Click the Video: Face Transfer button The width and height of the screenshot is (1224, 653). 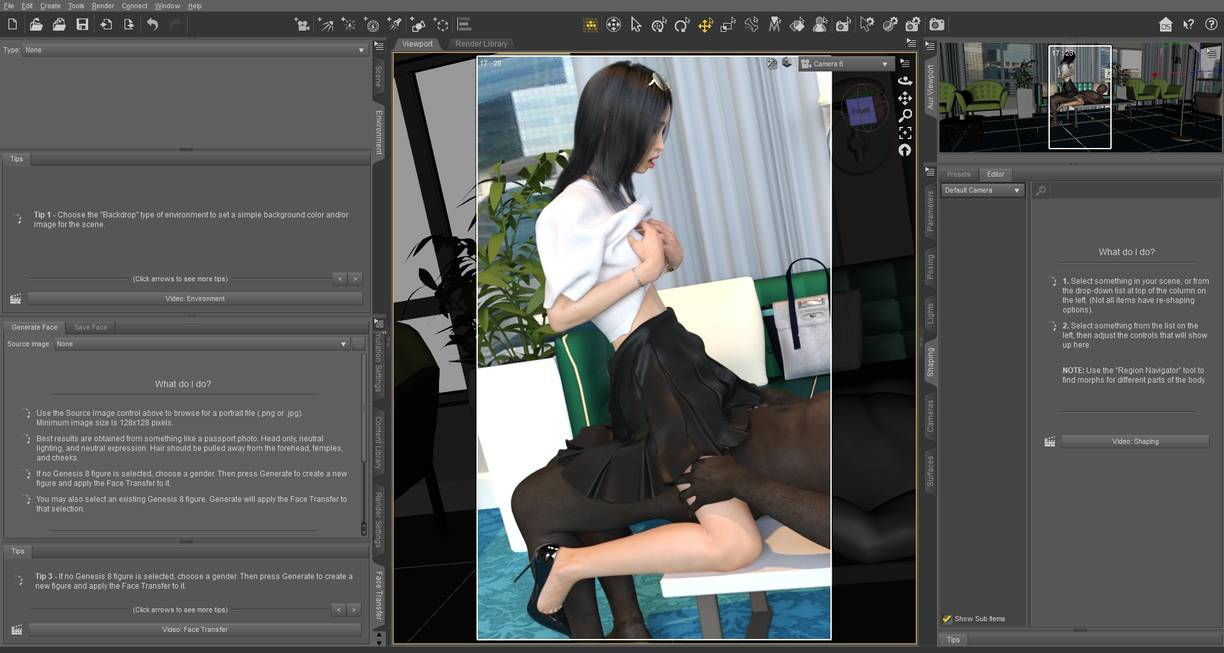coord(195,630)
